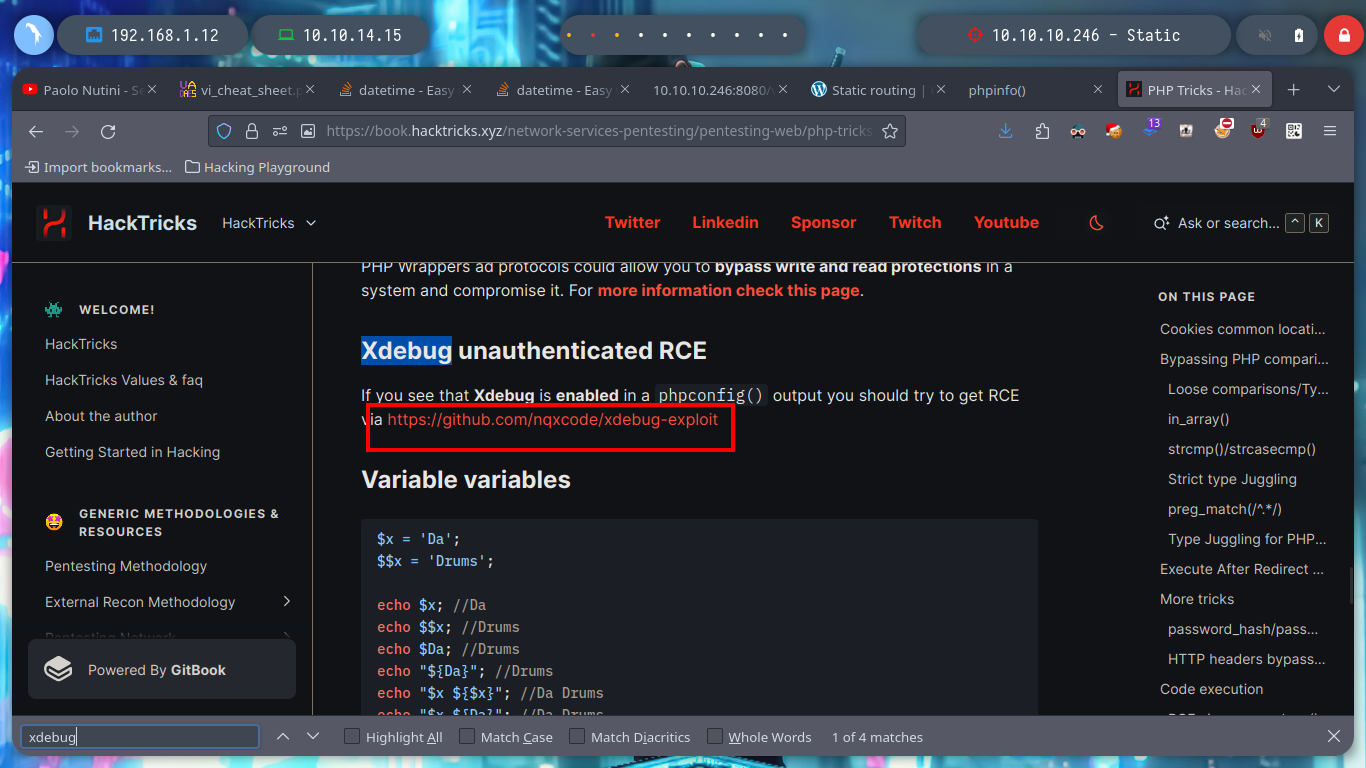Click the site padlock security icon
Viewport: 1366px width, 768px height.
coord(251,131)
